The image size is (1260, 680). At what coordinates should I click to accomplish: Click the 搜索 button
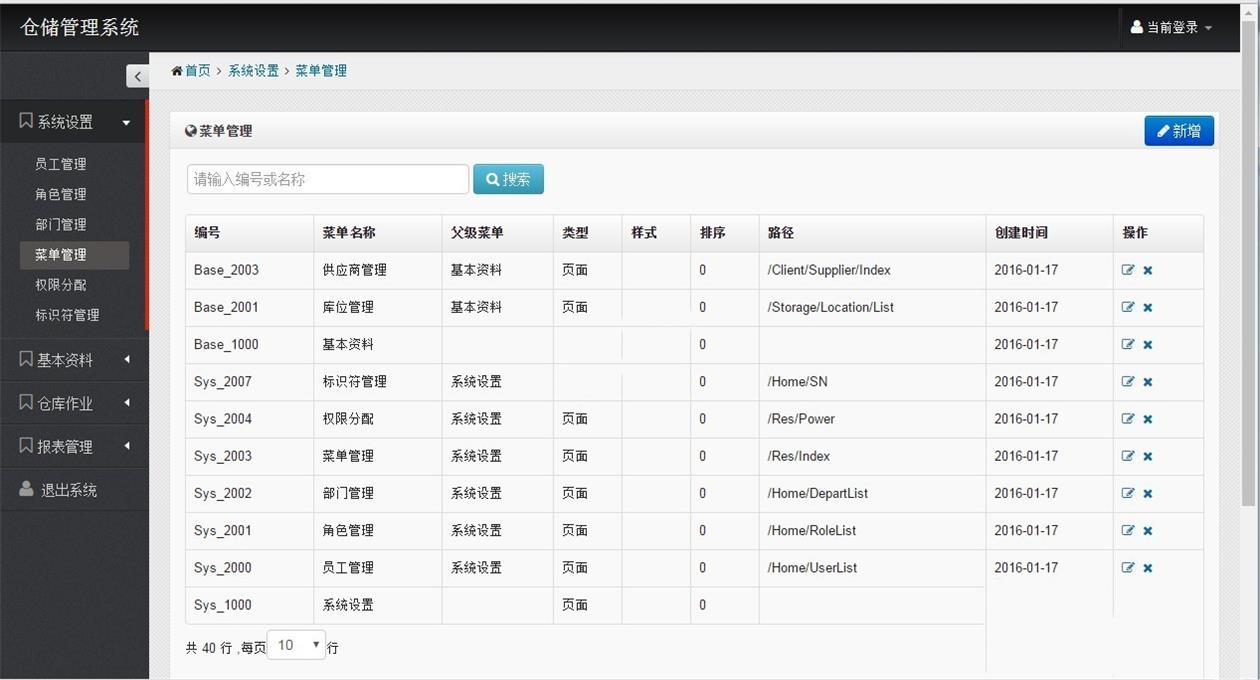tap(508, 179)
